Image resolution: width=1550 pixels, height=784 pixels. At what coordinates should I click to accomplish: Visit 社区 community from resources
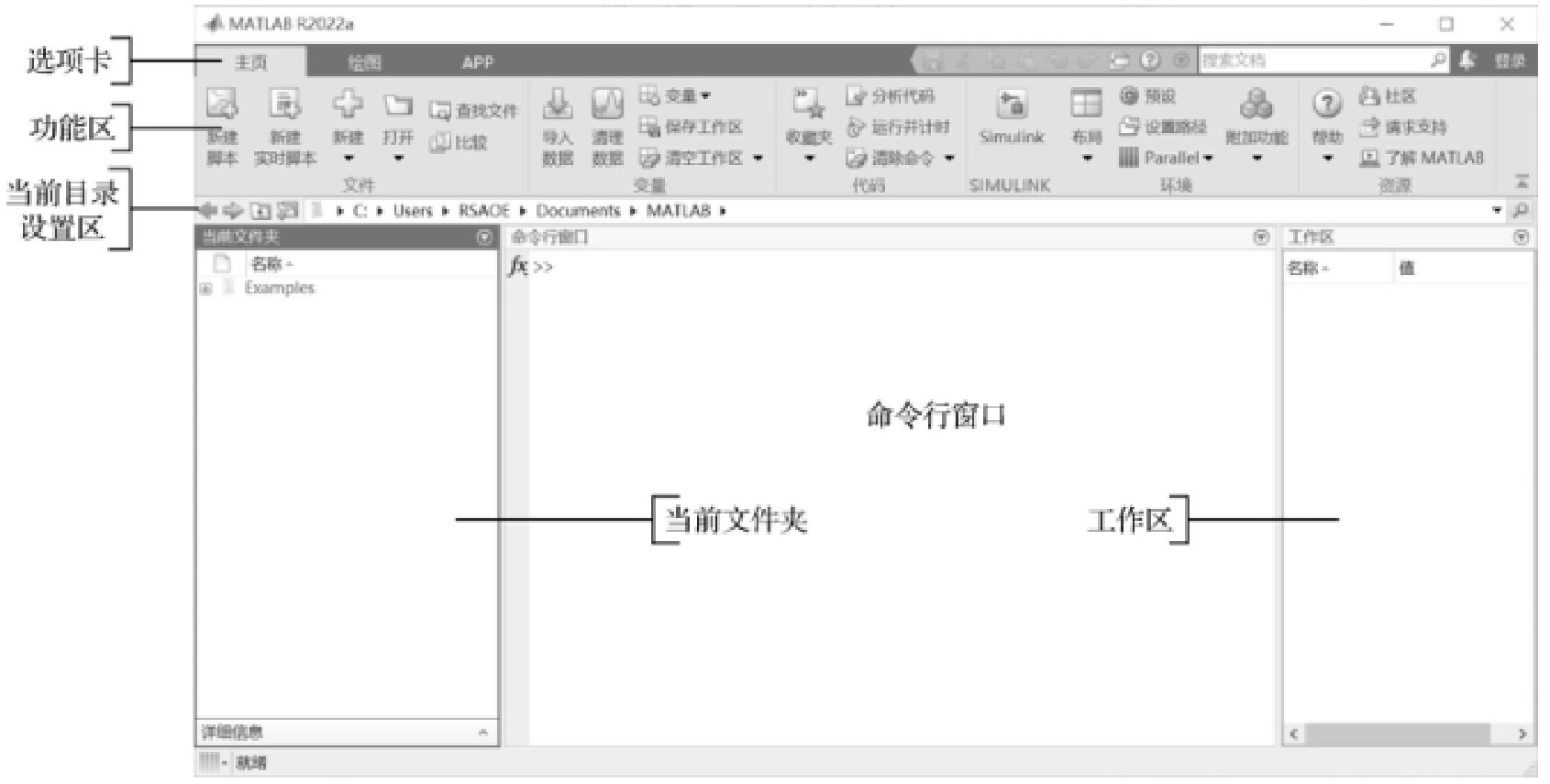coord(1388,95)
